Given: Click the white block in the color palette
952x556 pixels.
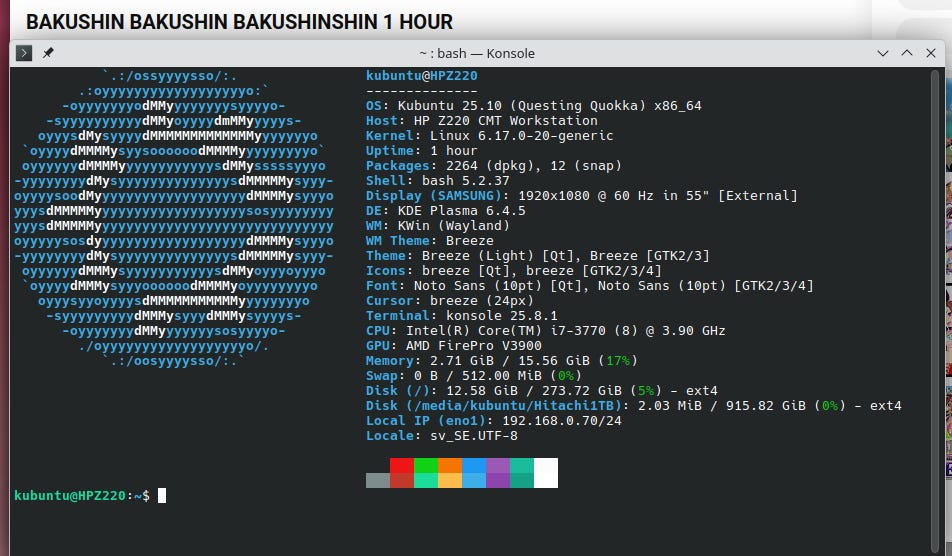Looking at the screenshot, I should (x=545, y=472).
